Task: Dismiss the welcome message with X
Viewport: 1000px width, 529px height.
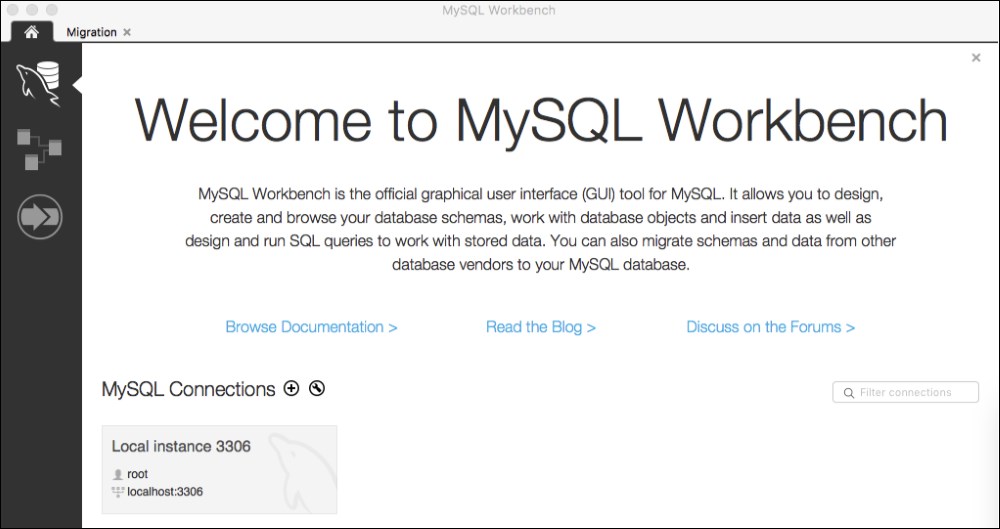Action: pos(976,58)
